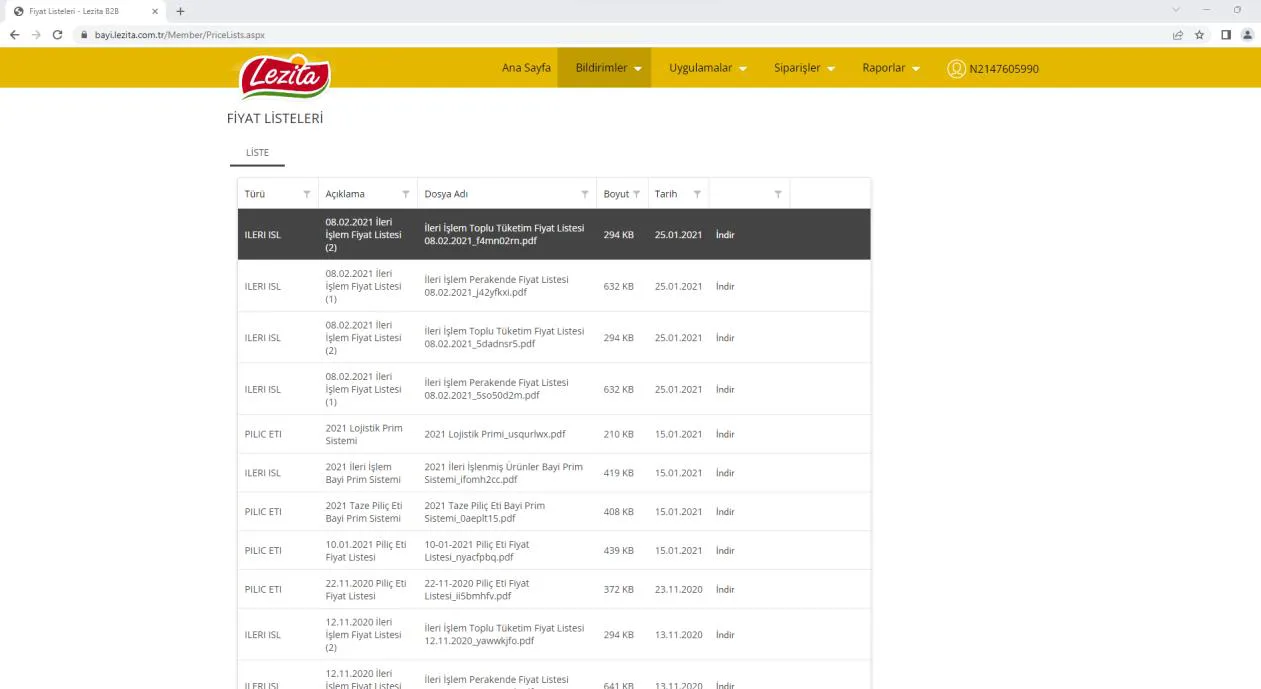The width and height of the screenshot is (1261, 689).
Task: Select description 22.11.2020 Piliç Eti Fiyat Listesi
Action: point(366,590)
